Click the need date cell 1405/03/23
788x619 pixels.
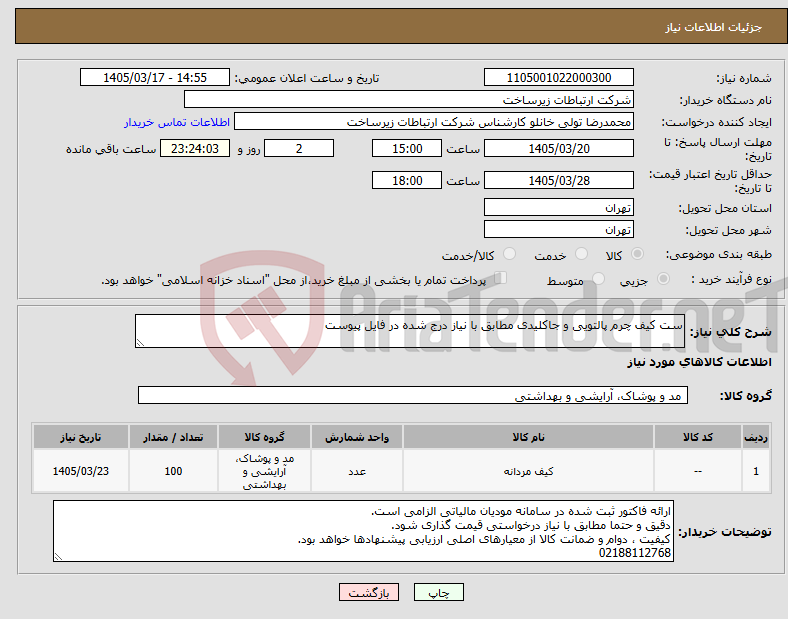pyautogui.click(x=81, y=471)
